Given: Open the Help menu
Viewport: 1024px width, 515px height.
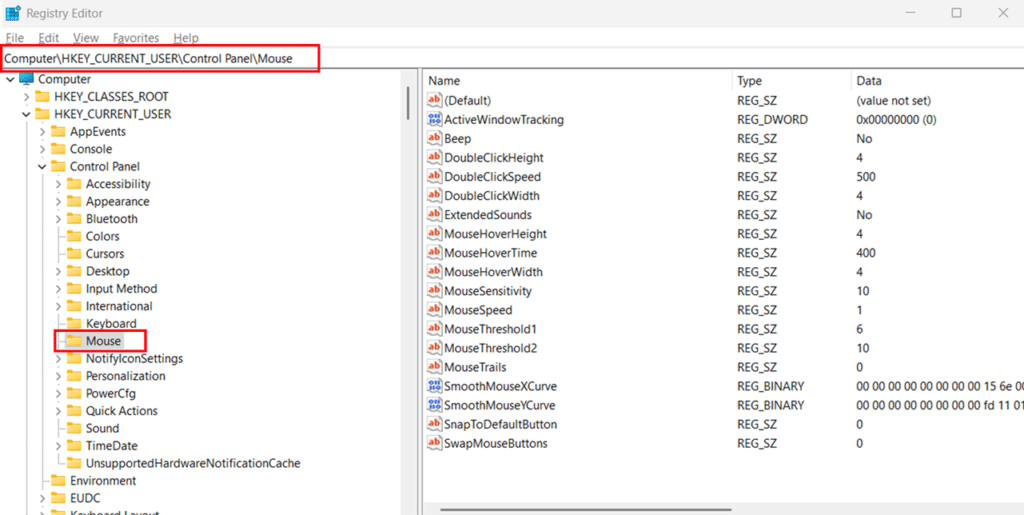Looking at the screenshot, I should coord(186,38).
